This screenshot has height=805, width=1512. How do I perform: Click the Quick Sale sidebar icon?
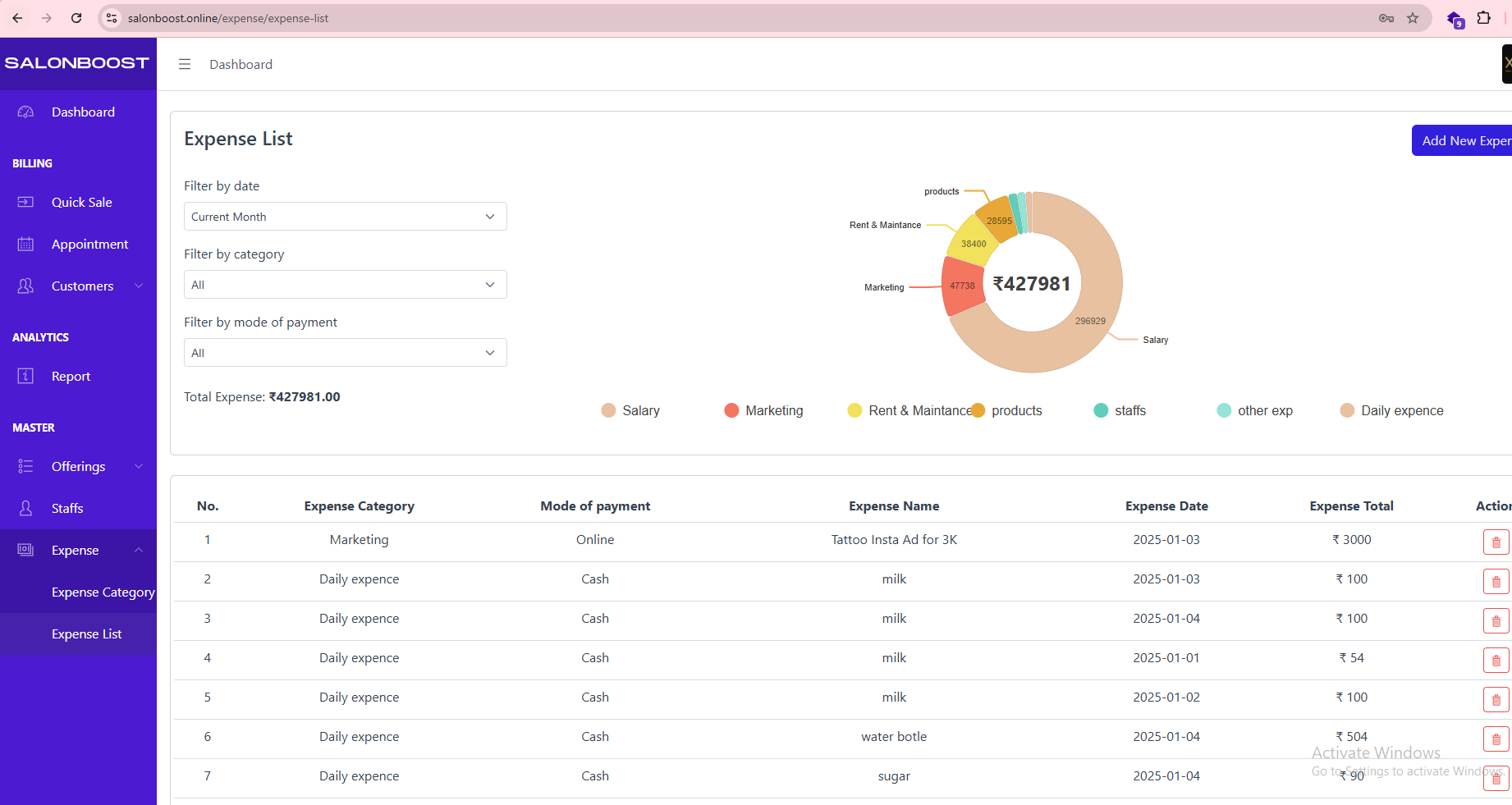pyautogui.click(x=25, y=202)
